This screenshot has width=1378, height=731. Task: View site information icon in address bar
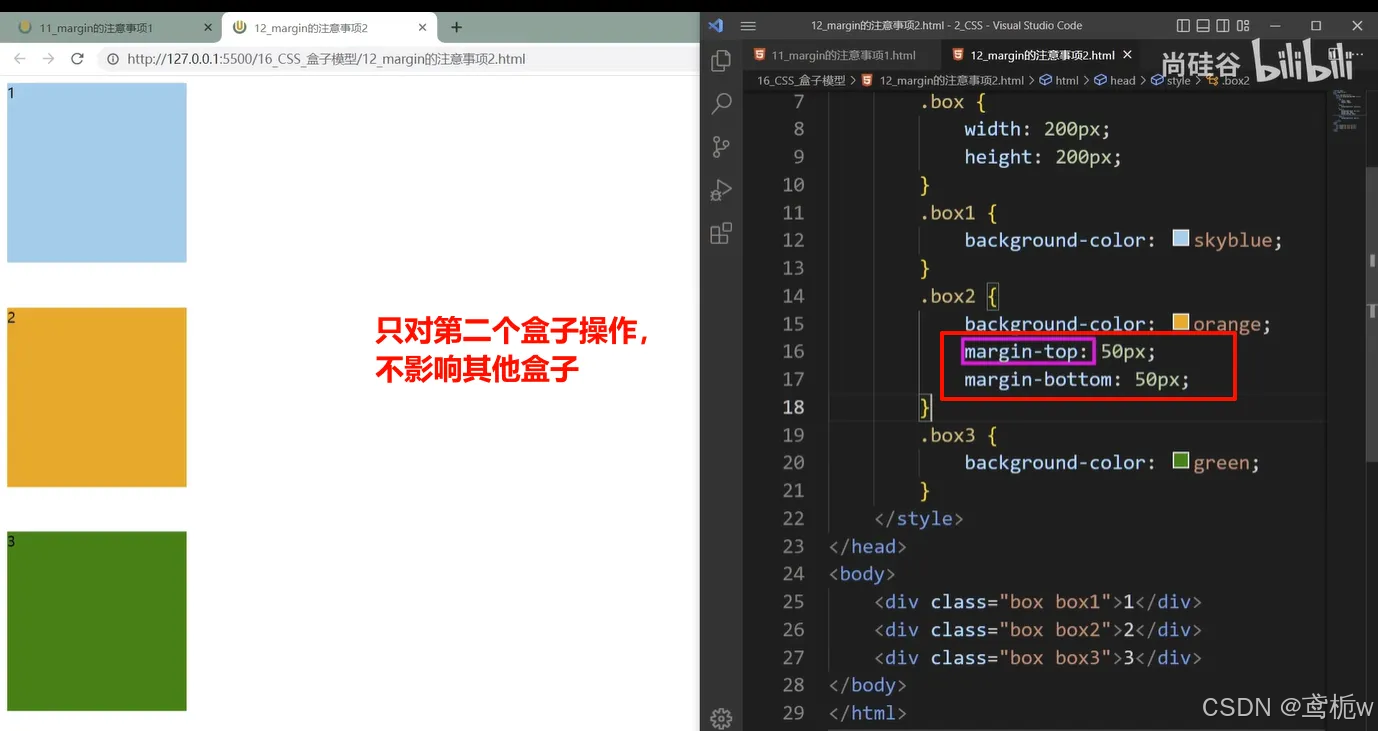113,59
